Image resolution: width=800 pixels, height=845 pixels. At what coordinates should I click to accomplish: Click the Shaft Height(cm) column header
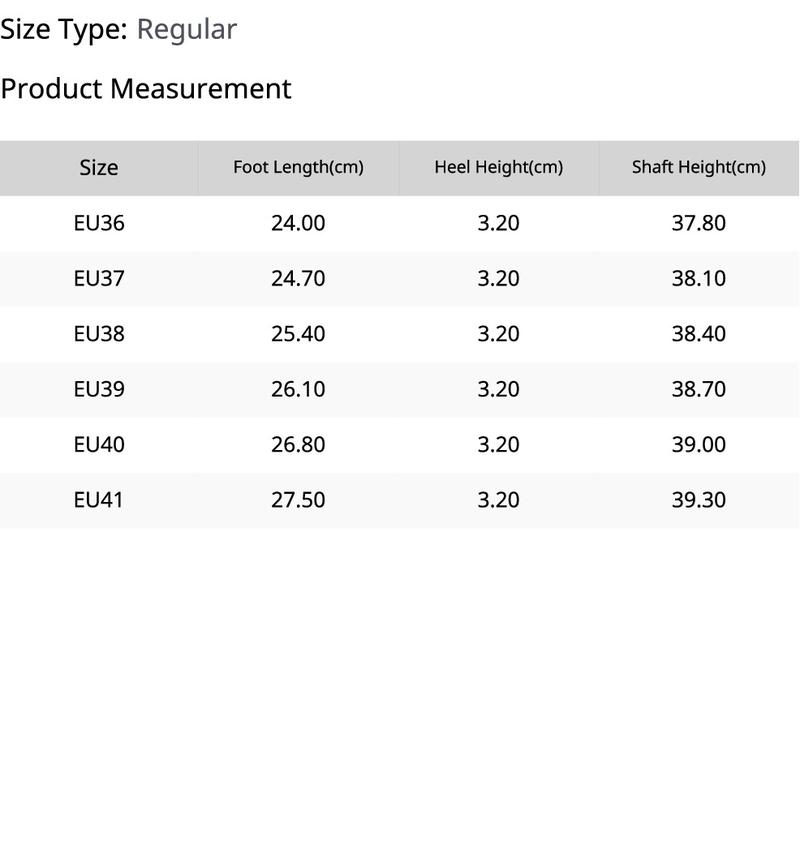(x=698, y=168)
